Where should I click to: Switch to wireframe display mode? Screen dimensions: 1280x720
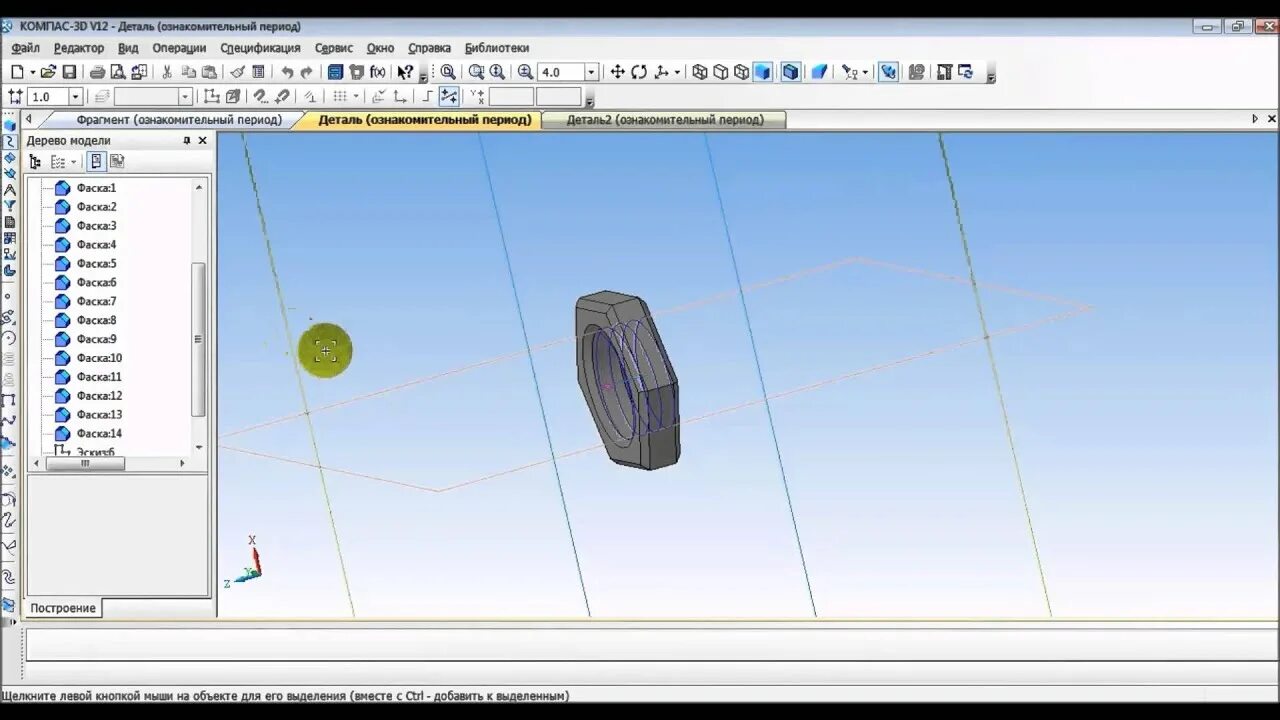point(700,72)
